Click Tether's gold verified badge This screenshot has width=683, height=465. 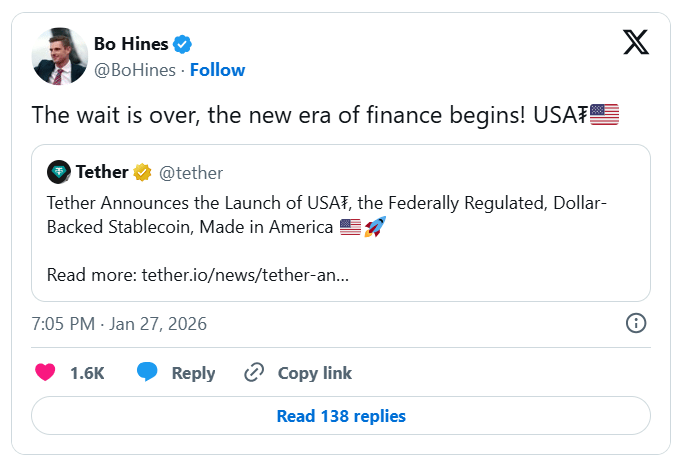pos(142,172)
